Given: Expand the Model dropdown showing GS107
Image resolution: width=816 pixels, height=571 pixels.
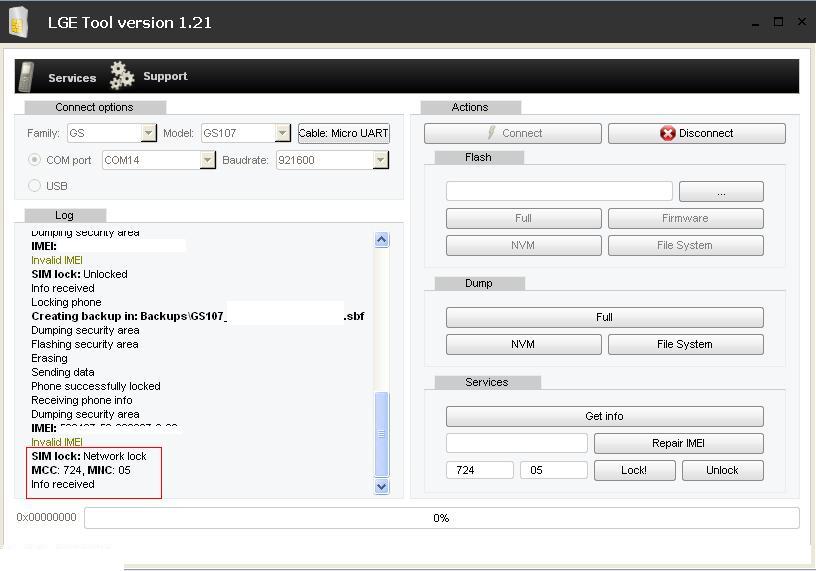Looking at the screenshot, I should tap(282, 133).
